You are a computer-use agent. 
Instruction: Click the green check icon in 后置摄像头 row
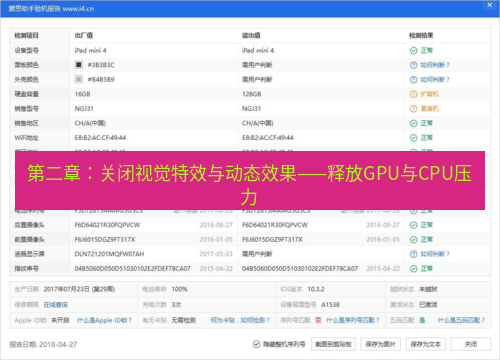pos(413,225)
